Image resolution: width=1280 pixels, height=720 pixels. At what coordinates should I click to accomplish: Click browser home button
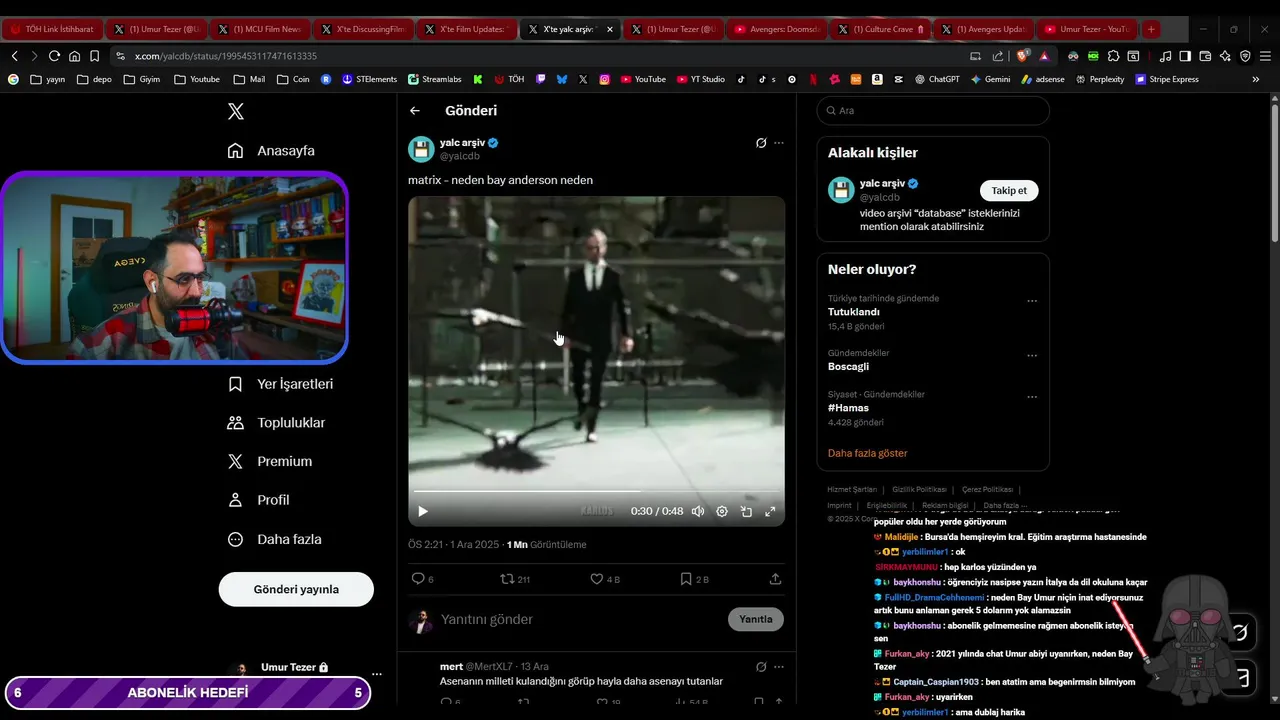click(x=74, y=56)
